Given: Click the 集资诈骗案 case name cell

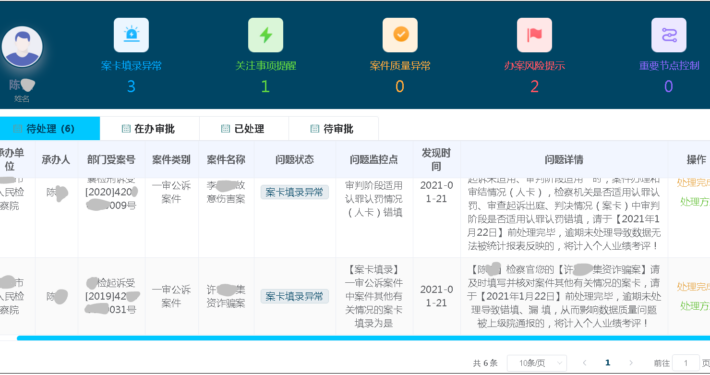Looking at the screenshot, I should (226, 296).
